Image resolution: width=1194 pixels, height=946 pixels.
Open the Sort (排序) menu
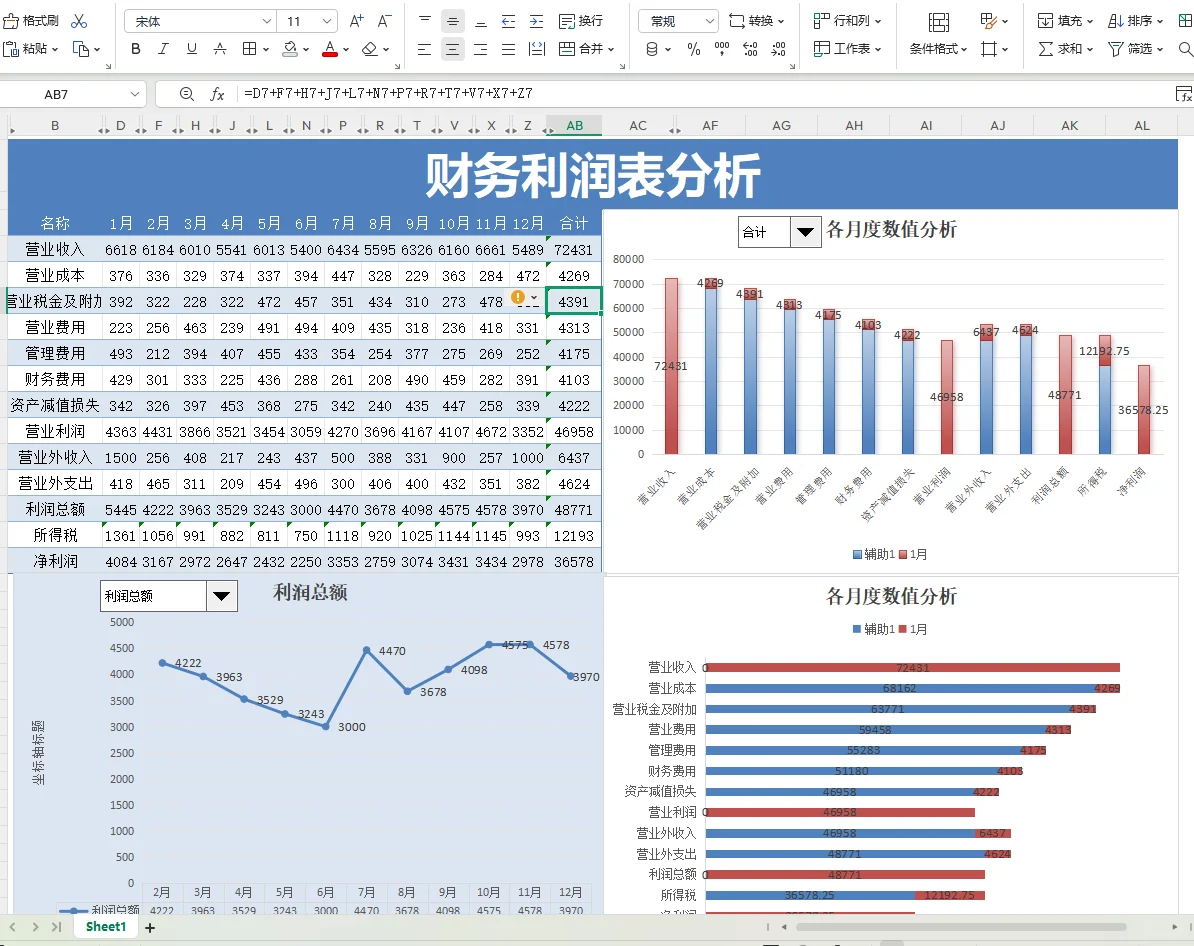[x=1135, y=21]
